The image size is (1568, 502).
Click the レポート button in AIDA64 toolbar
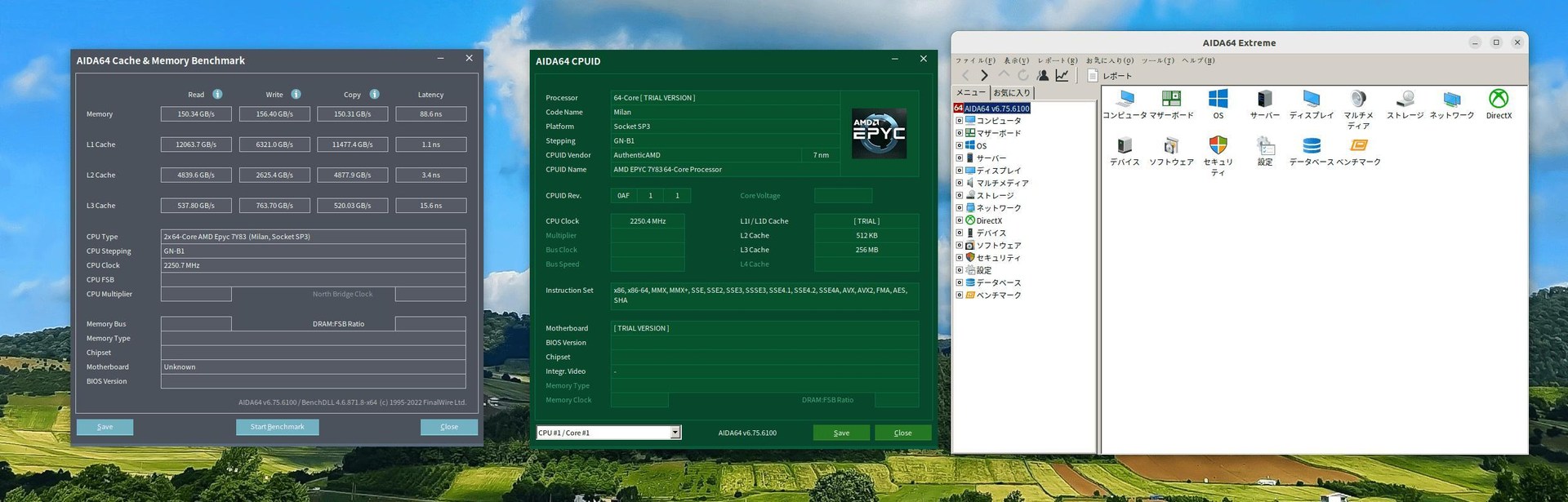[x=1109, y=75]
